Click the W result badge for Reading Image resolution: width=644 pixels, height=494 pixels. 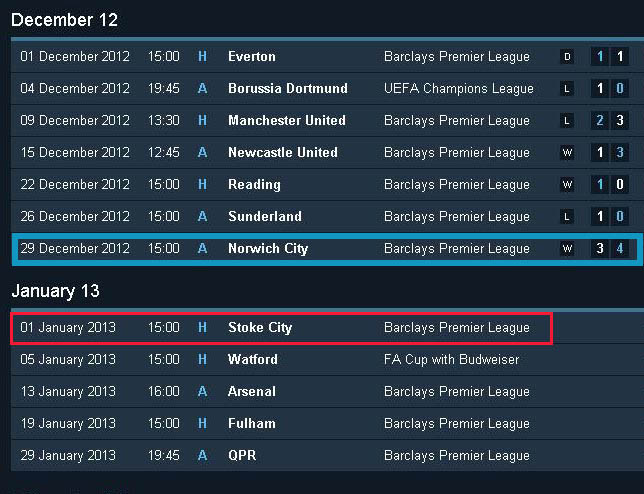click(567, 185)
